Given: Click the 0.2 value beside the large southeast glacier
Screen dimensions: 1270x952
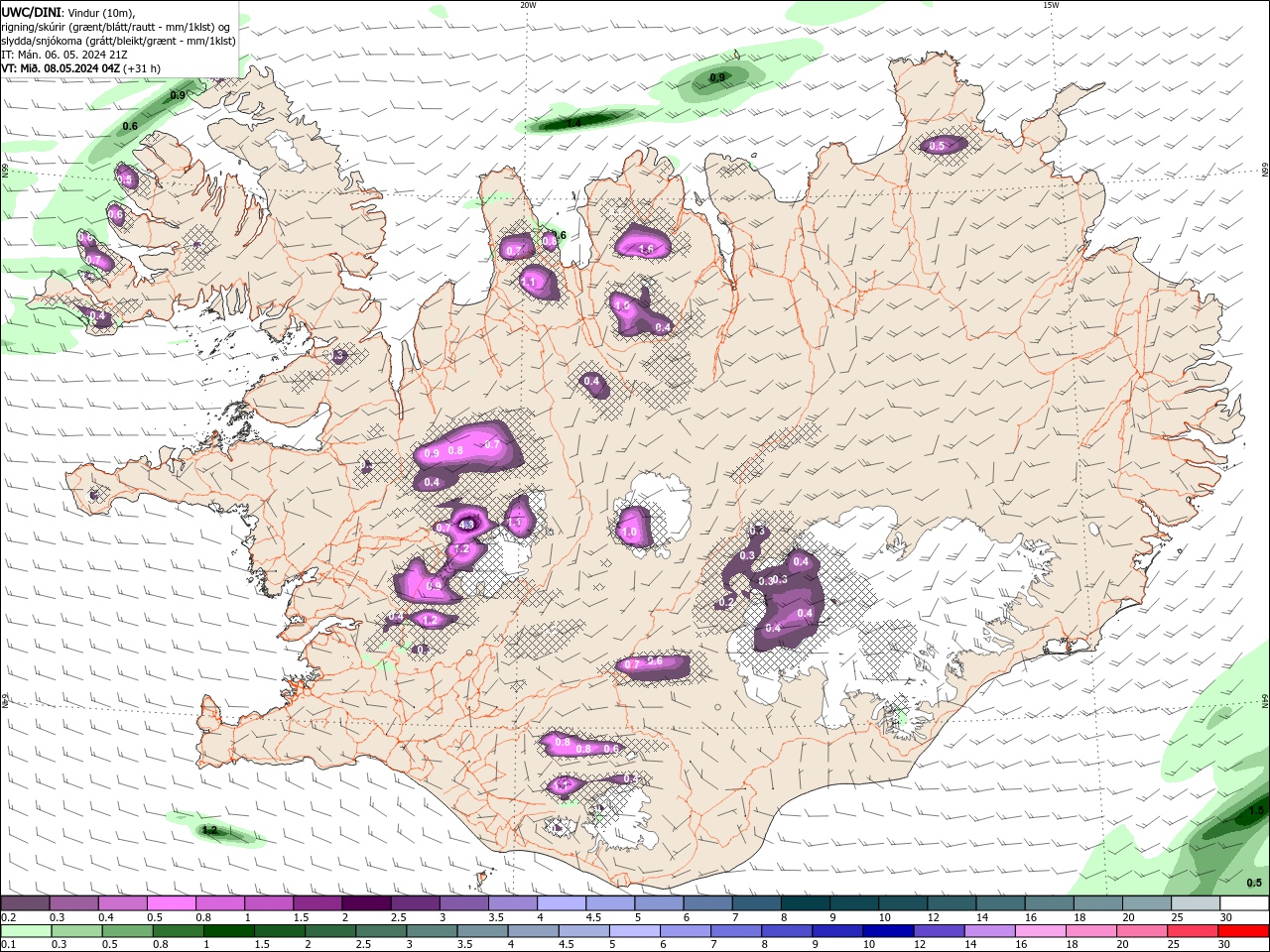Looking at the screenshot, I should tap(725, 602).
